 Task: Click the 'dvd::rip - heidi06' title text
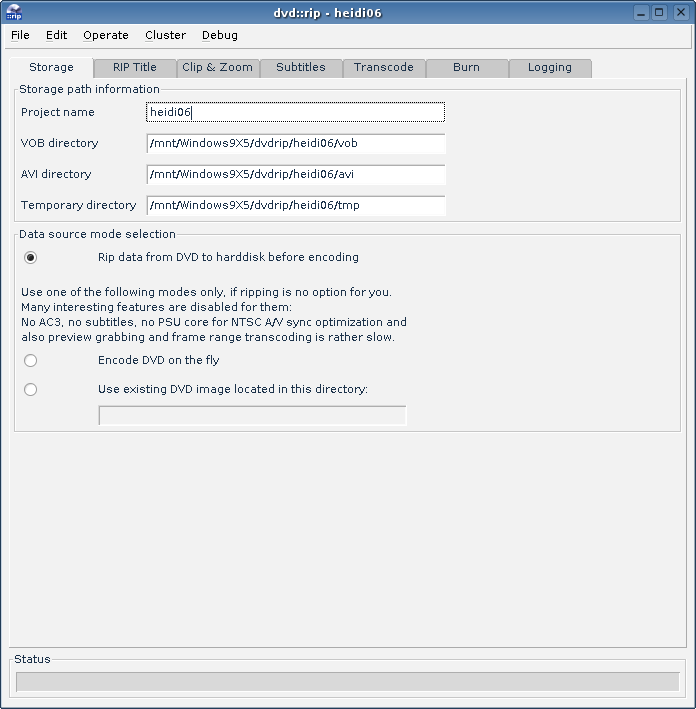click(x=327, y=13)
